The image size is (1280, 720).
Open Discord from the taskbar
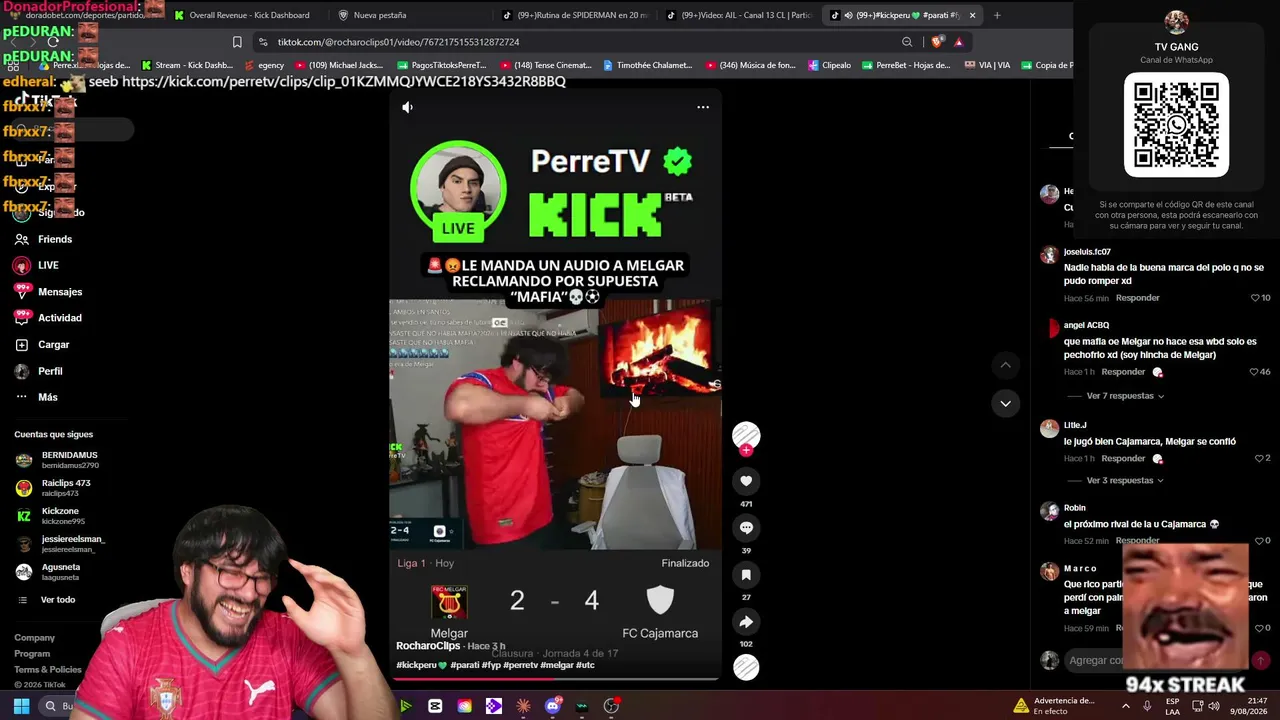(553, 706)
